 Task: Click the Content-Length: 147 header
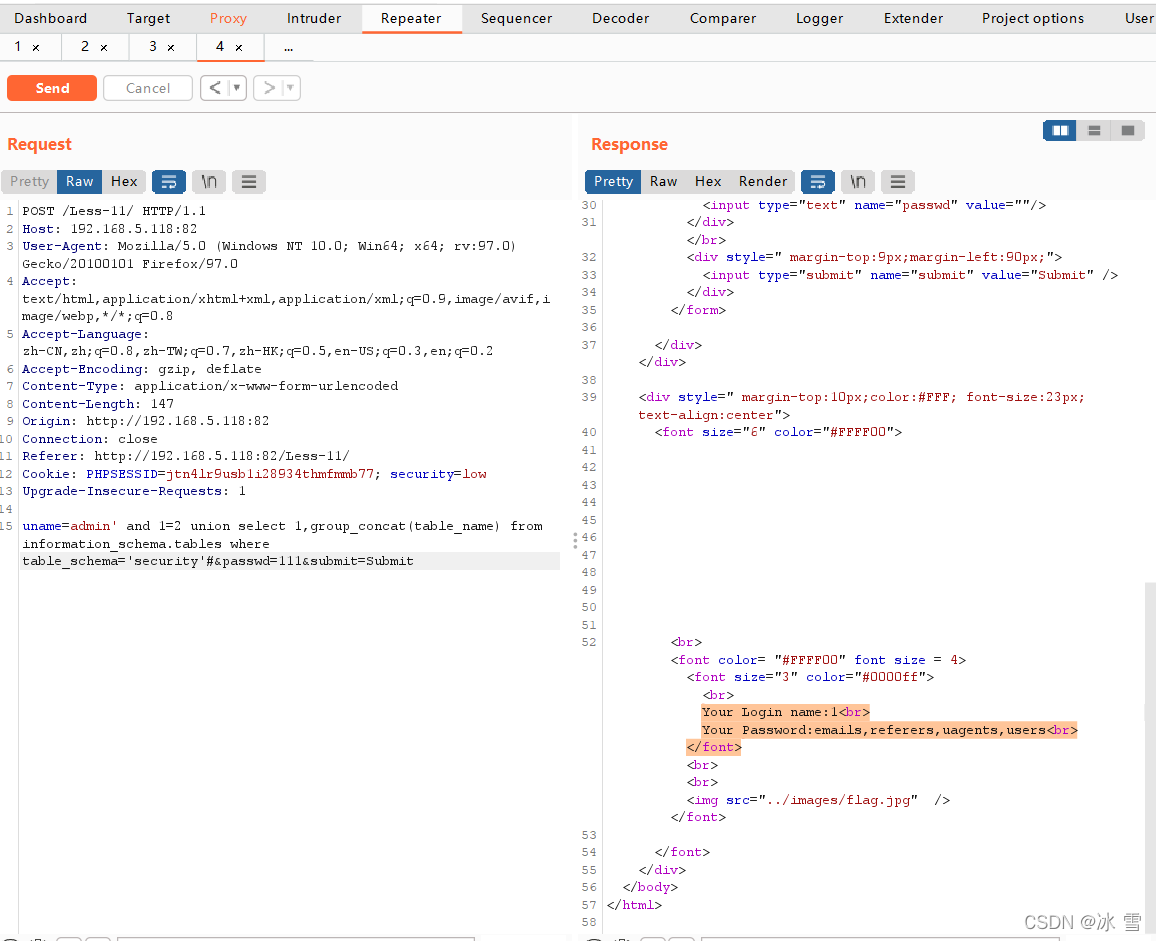(x=98, y=404)
